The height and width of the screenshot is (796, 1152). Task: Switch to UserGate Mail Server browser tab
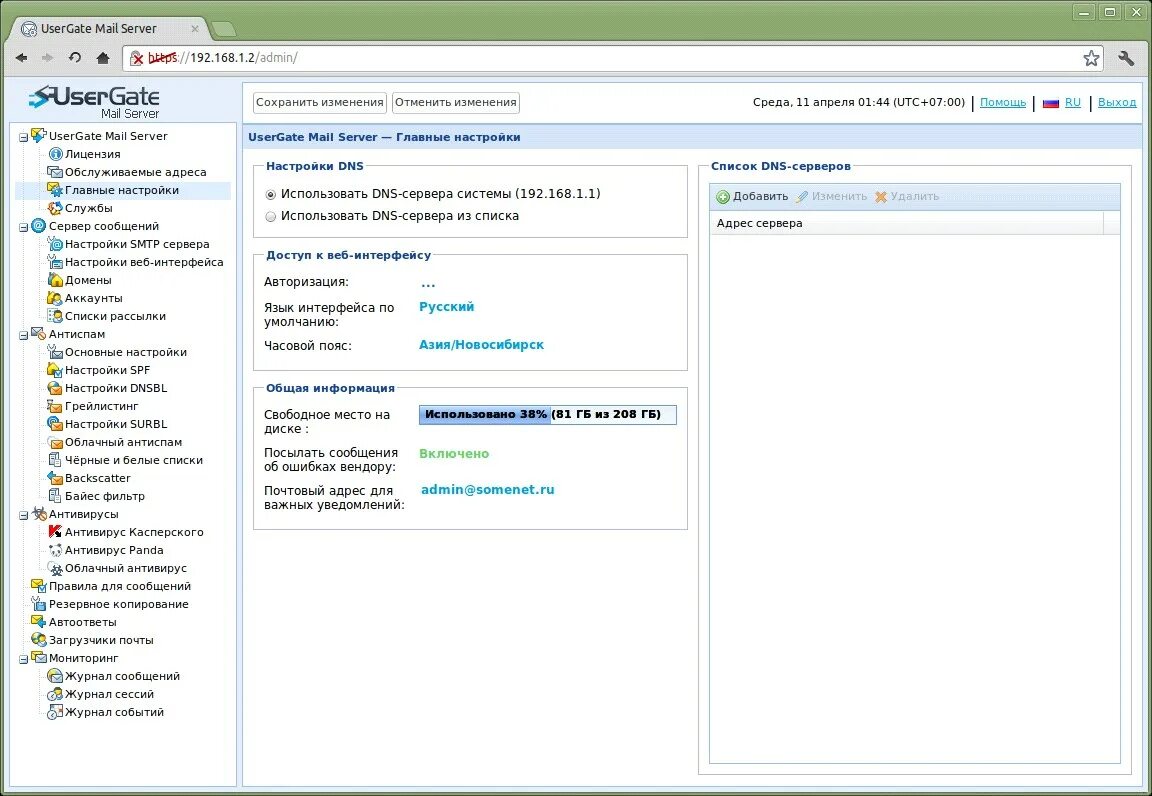click(x=110, y=29)
